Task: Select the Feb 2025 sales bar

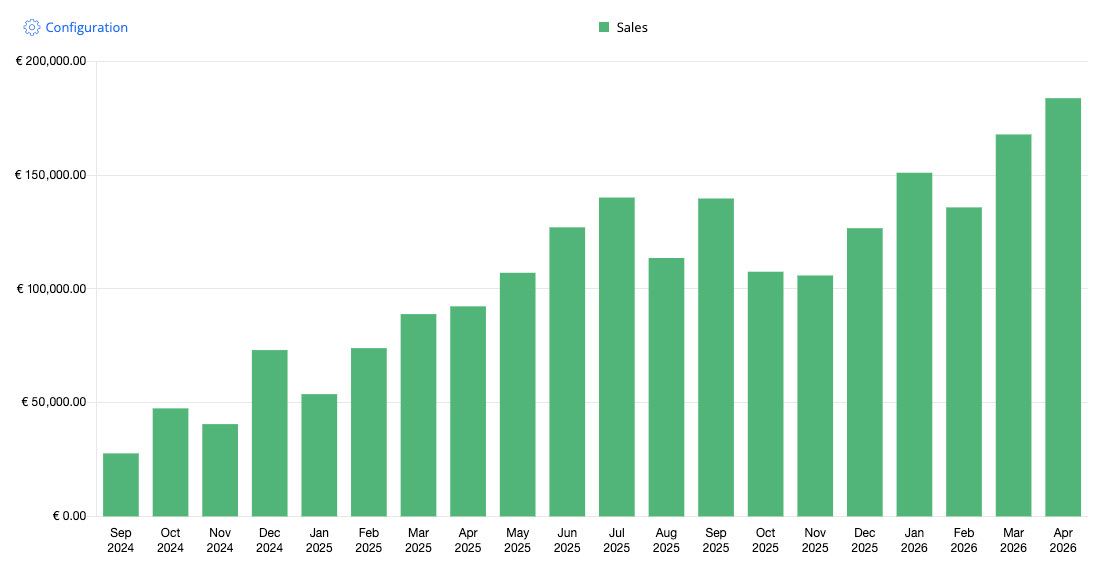Action: (x=369, y=432)
